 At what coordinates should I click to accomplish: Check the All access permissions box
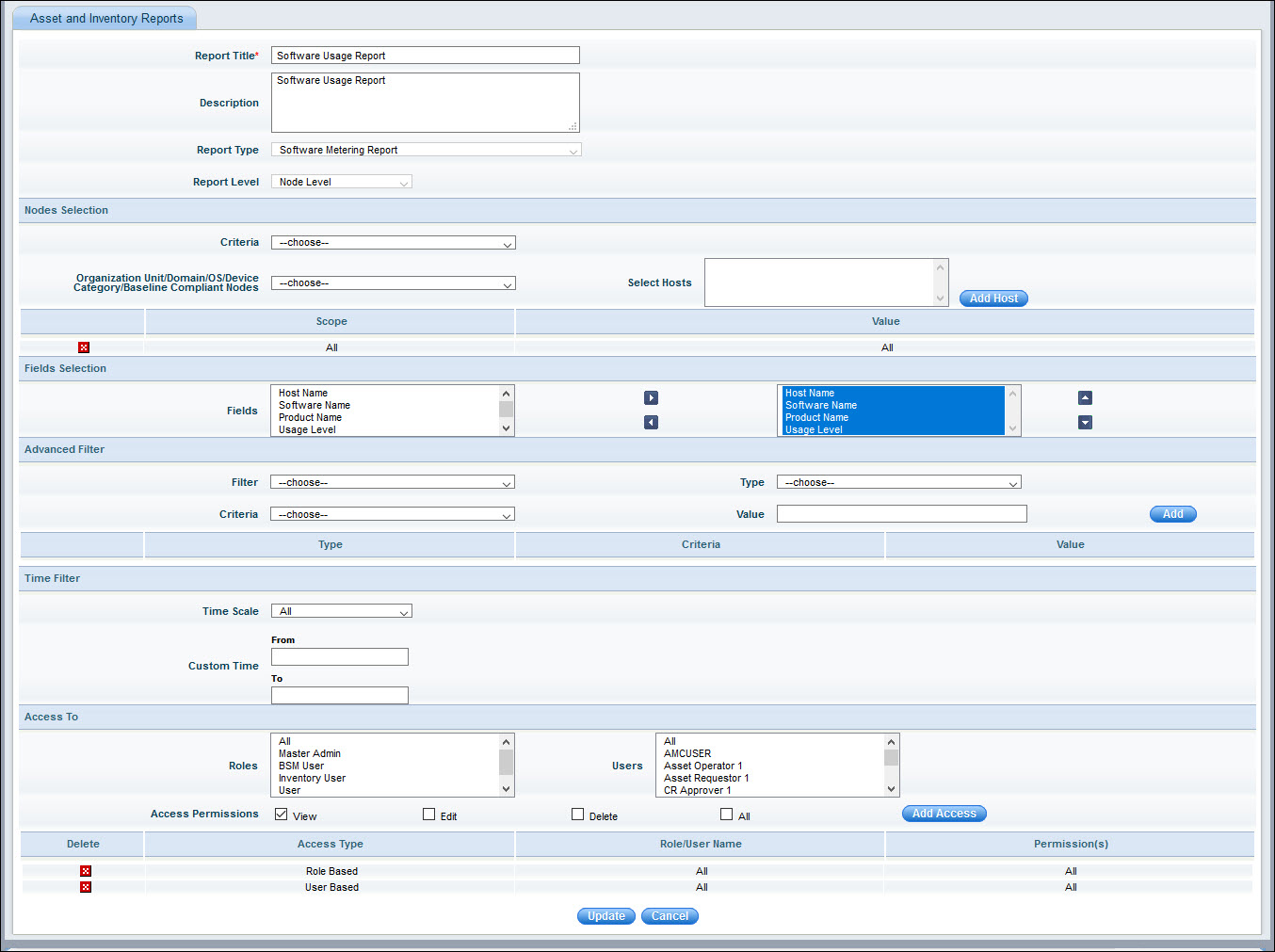coord(726,814)
